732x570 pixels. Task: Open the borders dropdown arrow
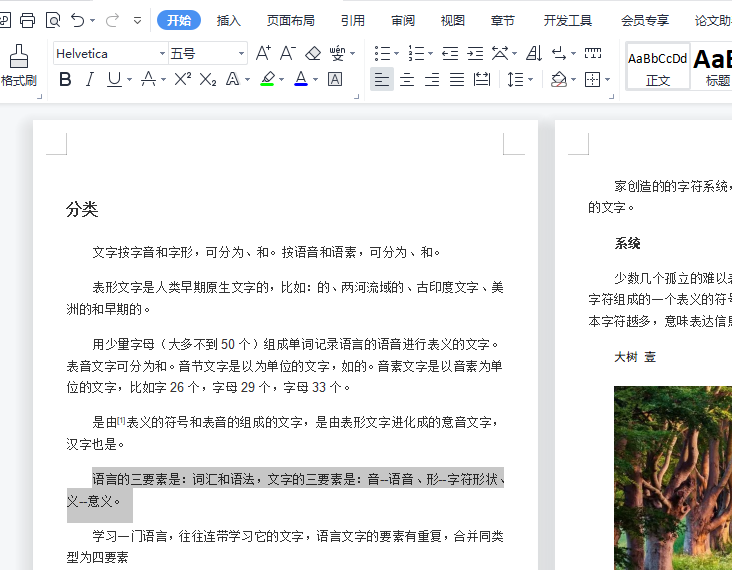tap(608, 80)
